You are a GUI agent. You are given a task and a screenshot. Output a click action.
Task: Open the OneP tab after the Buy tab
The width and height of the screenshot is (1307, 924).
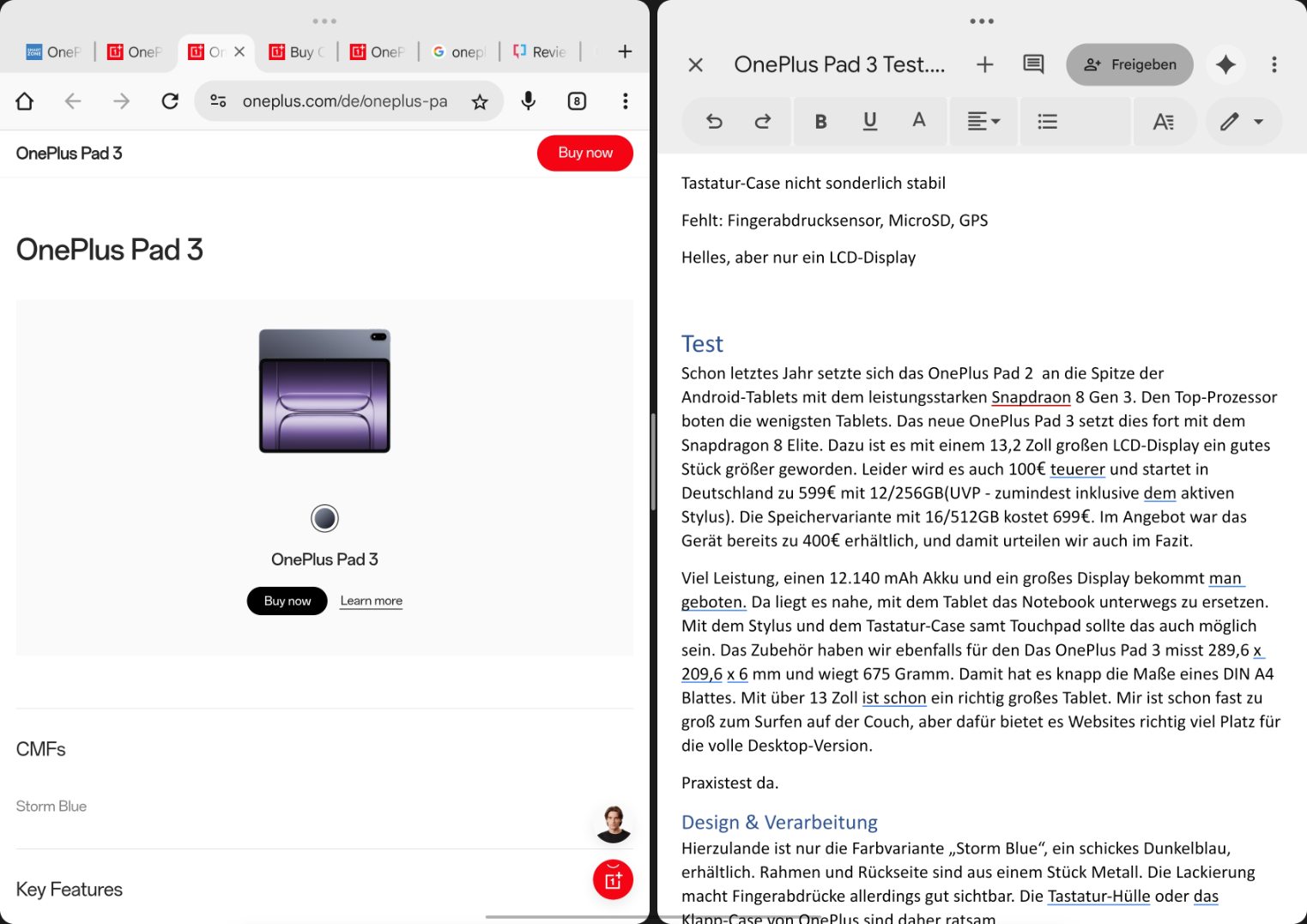click(x=377, y=51)
